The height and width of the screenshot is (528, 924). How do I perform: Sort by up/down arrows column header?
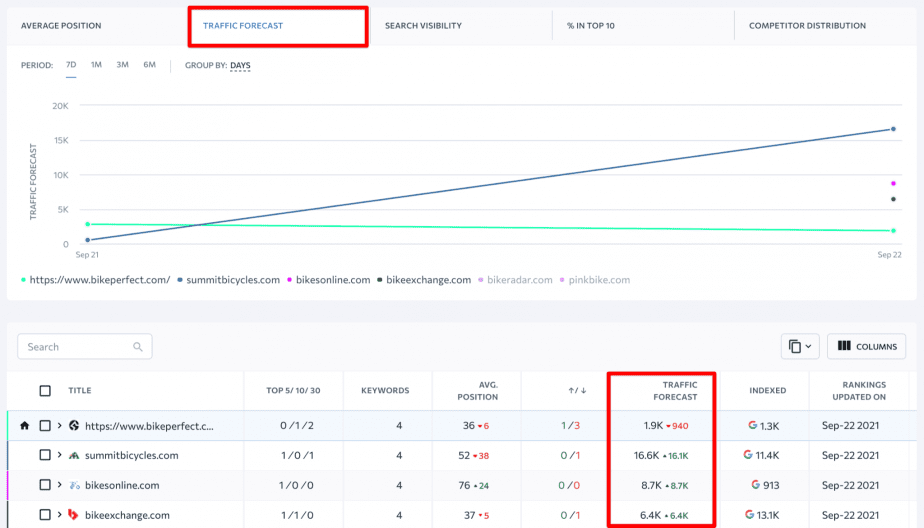tap(577, 391)
